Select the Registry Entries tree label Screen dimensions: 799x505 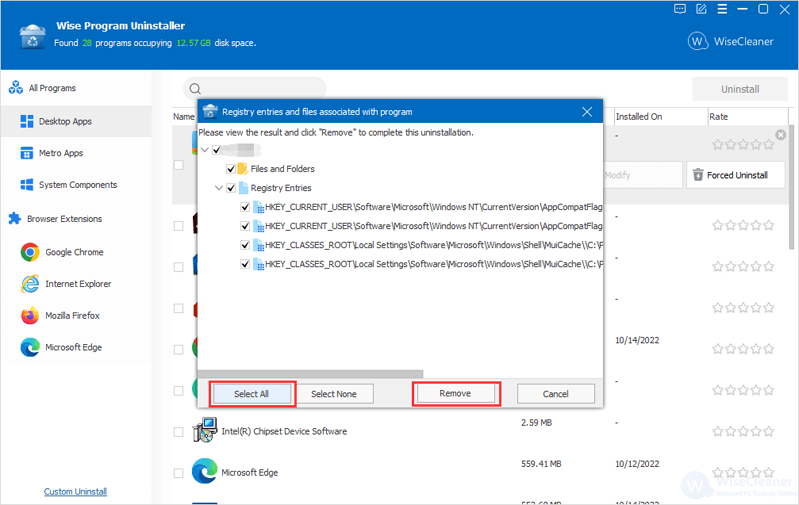[281, 188]
